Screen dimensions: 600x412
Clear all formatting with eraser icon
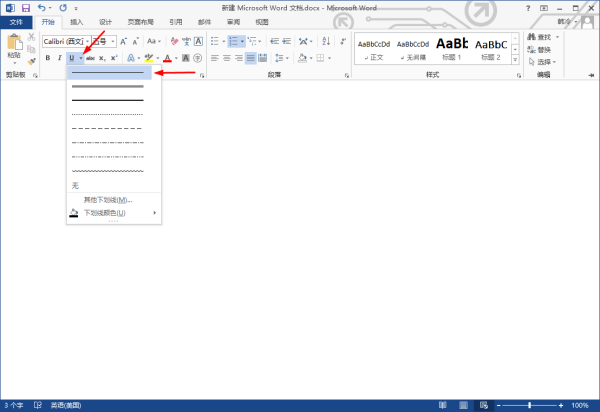174,41
